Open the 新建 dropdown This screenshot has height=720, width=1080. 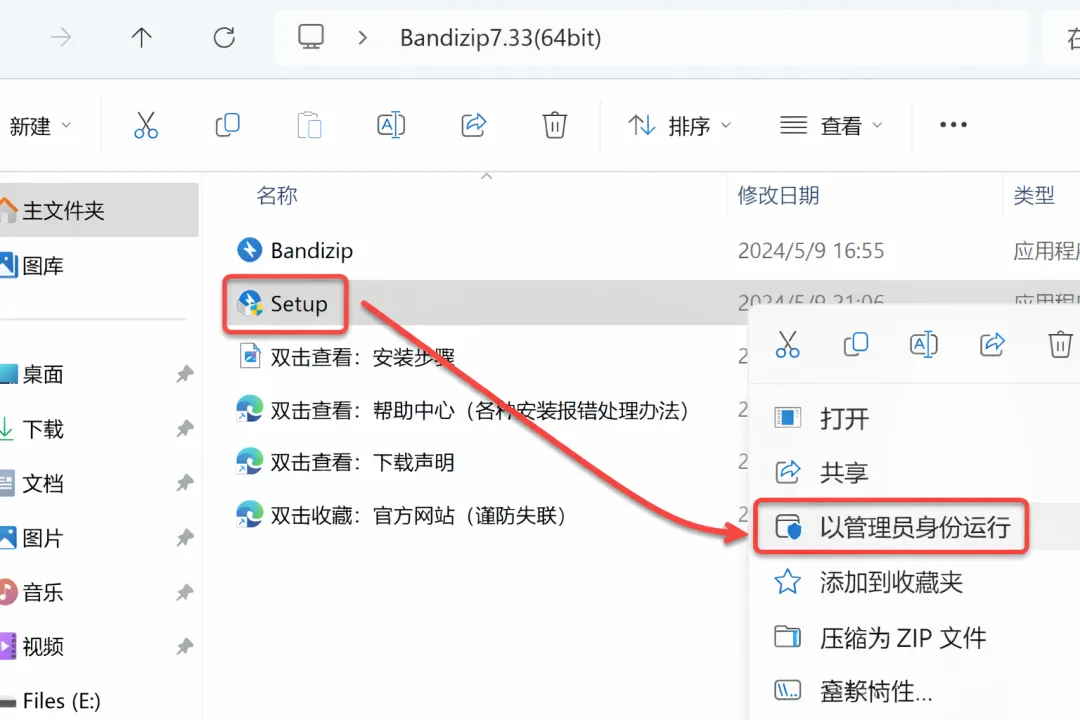40,126
